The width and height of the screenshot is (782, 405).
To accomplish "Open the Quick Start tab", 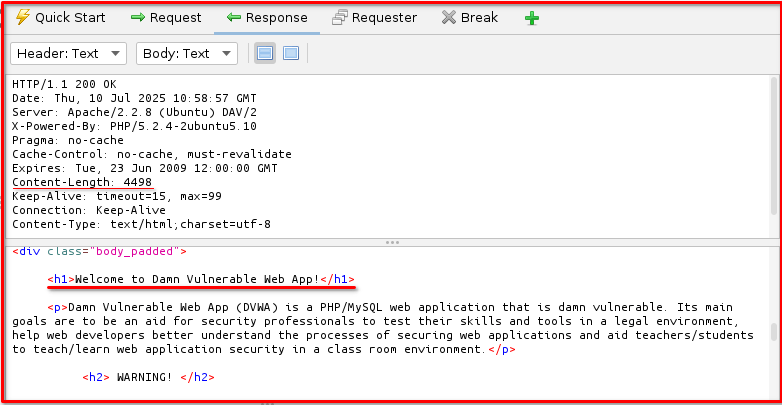I will pyautogui.click(x=60, y=18).
